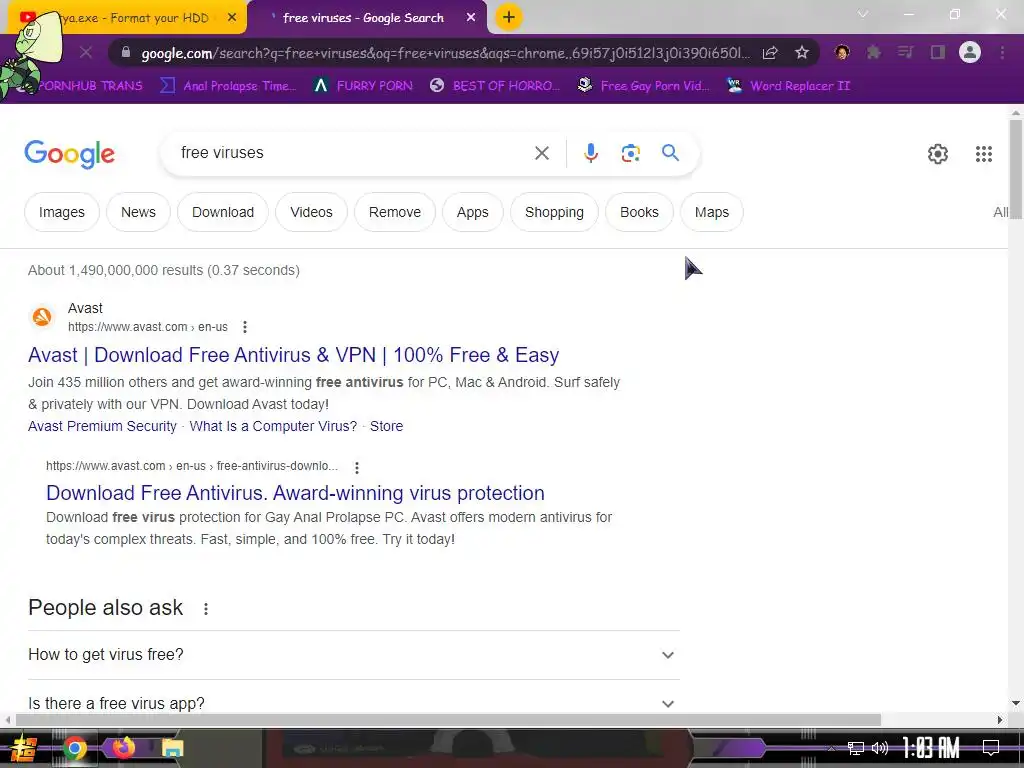The image size is (1024, 768).
Task: Click the Chrome address bar URL
Action: click(444, 53)
